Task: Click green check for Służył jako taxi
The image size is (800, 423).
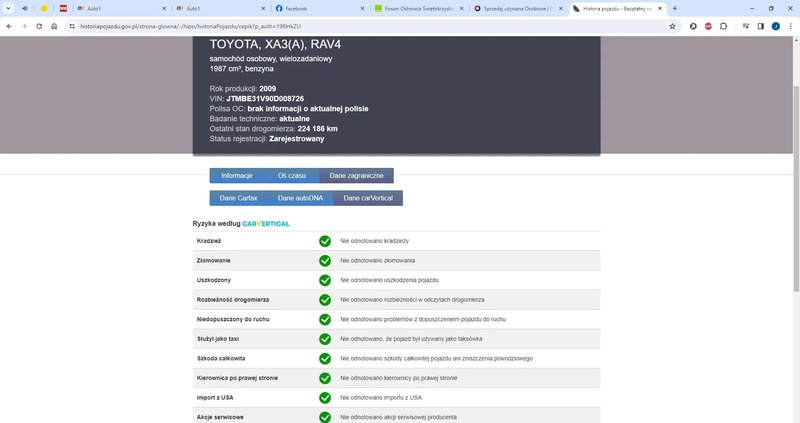Action: pyautogui.click(x=325, y=339)
